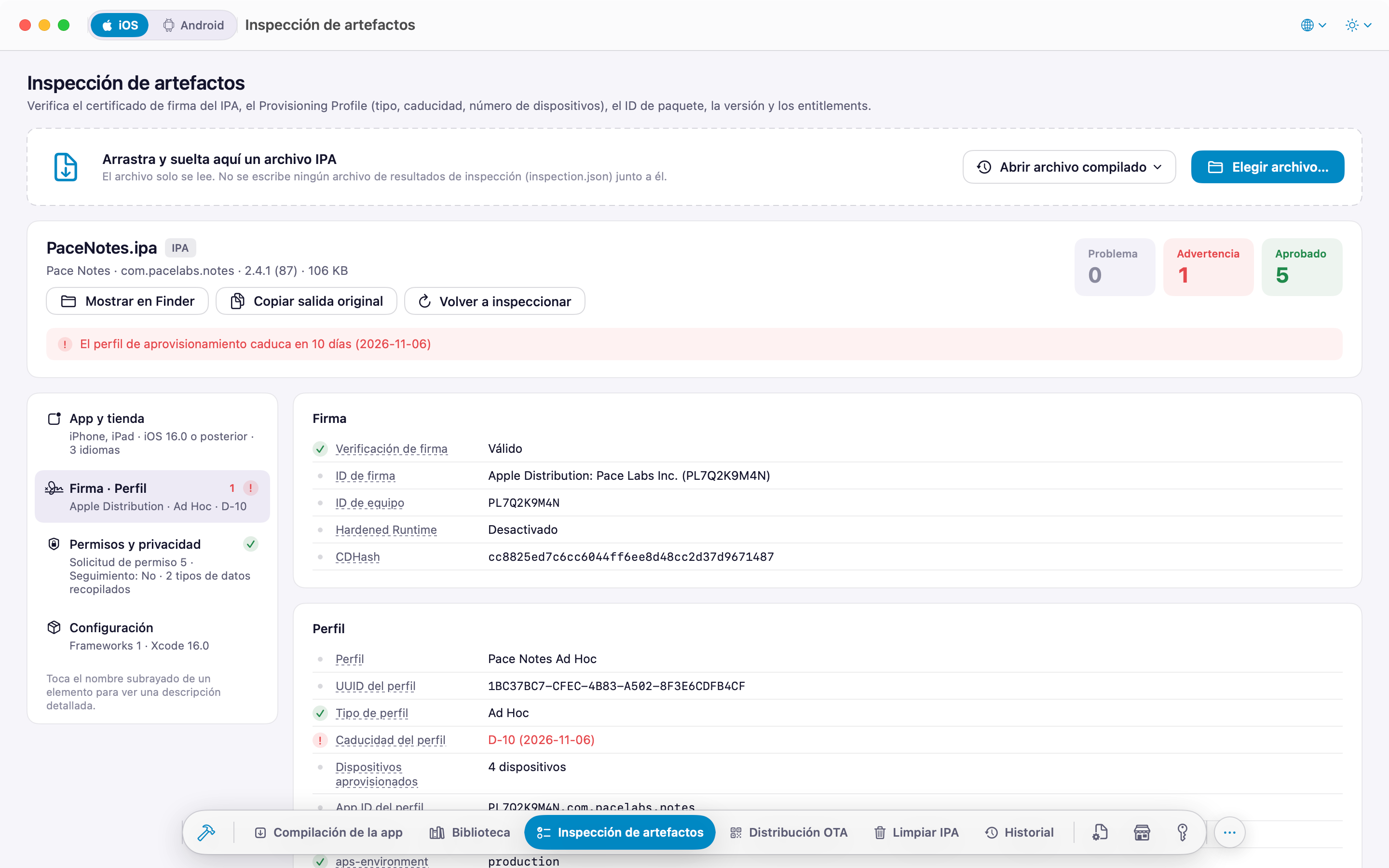
Task: Click the green check next to Verificación de firma
Action: pos(320,449)
